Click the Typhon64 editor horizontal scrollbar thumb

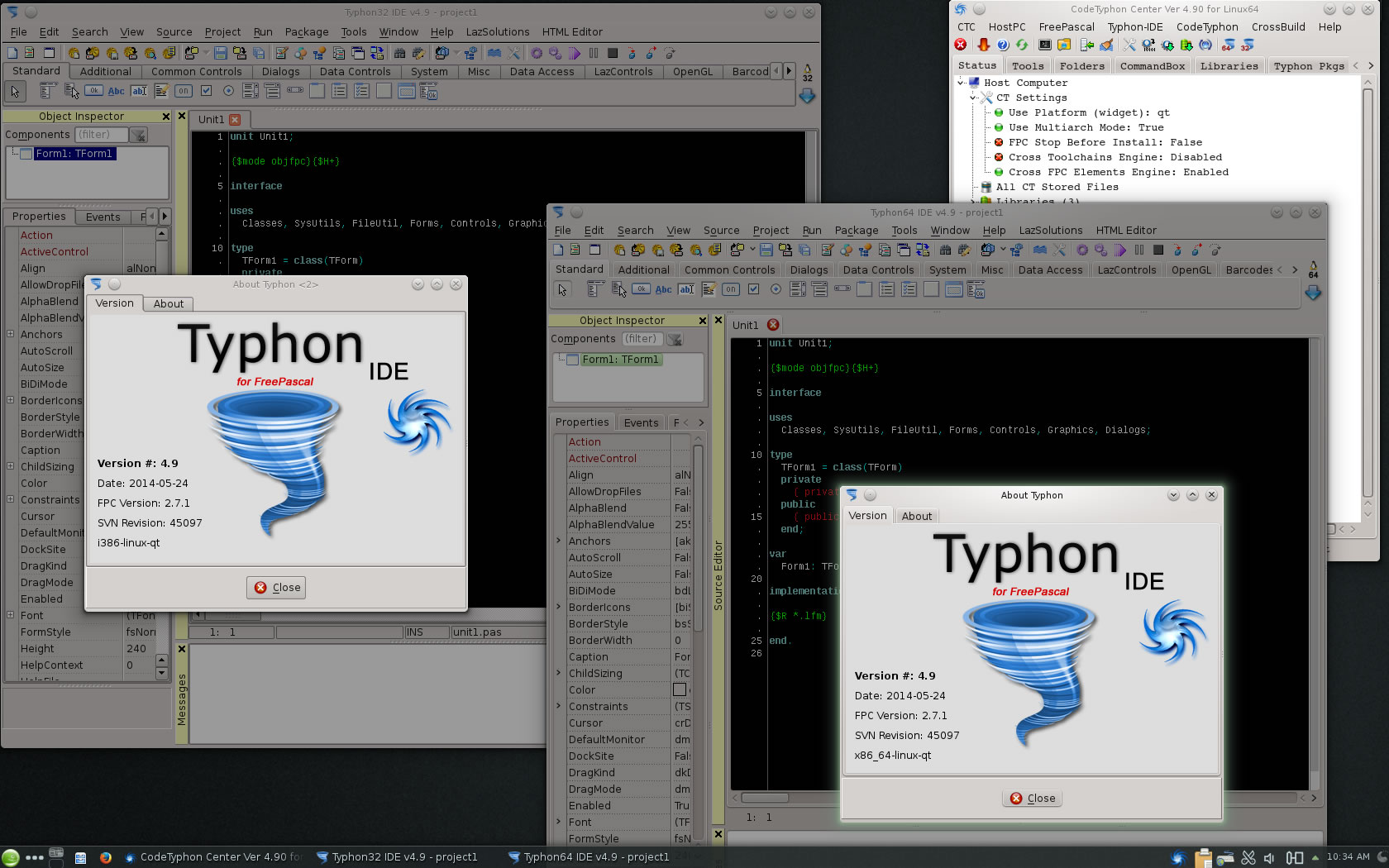point(764,798)
